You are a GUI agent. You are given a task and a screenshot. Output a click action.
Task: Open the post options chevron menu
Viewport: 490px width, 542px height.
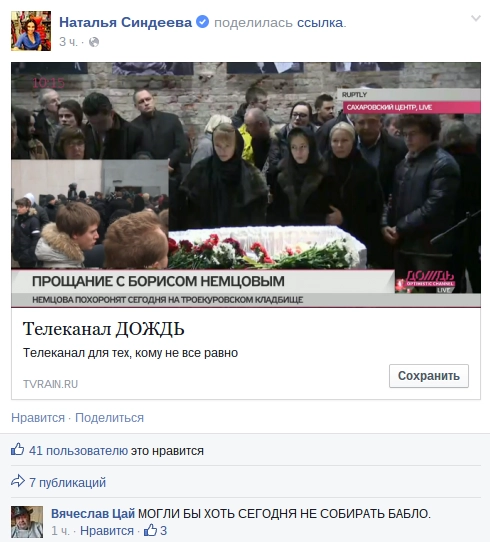[x=476, y=18]
